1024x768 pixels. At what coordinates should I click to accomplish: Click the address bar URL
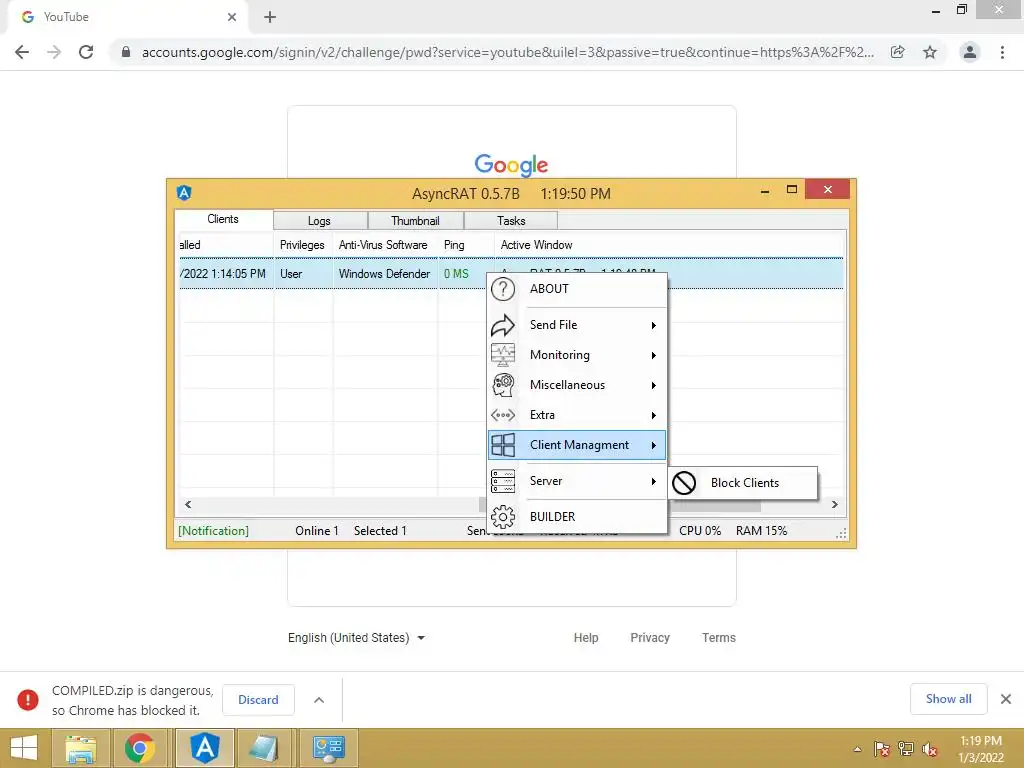507,52
